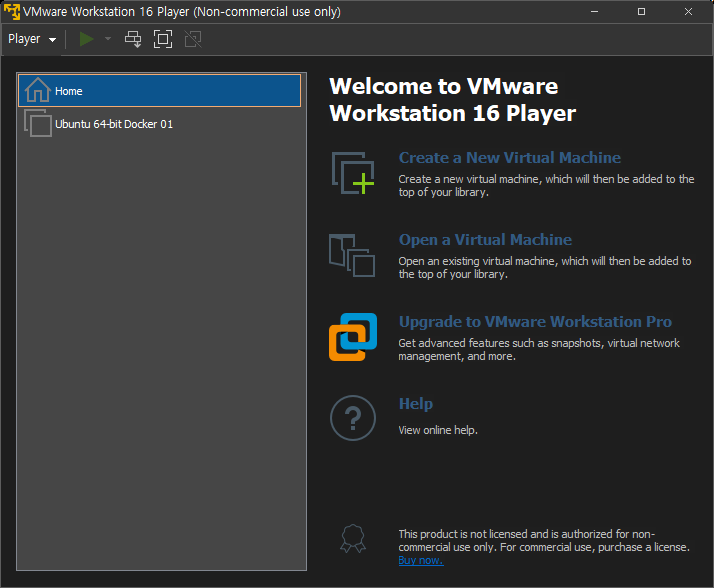
Task: Open the Player dropdown menu
Action: coord(32,39)
